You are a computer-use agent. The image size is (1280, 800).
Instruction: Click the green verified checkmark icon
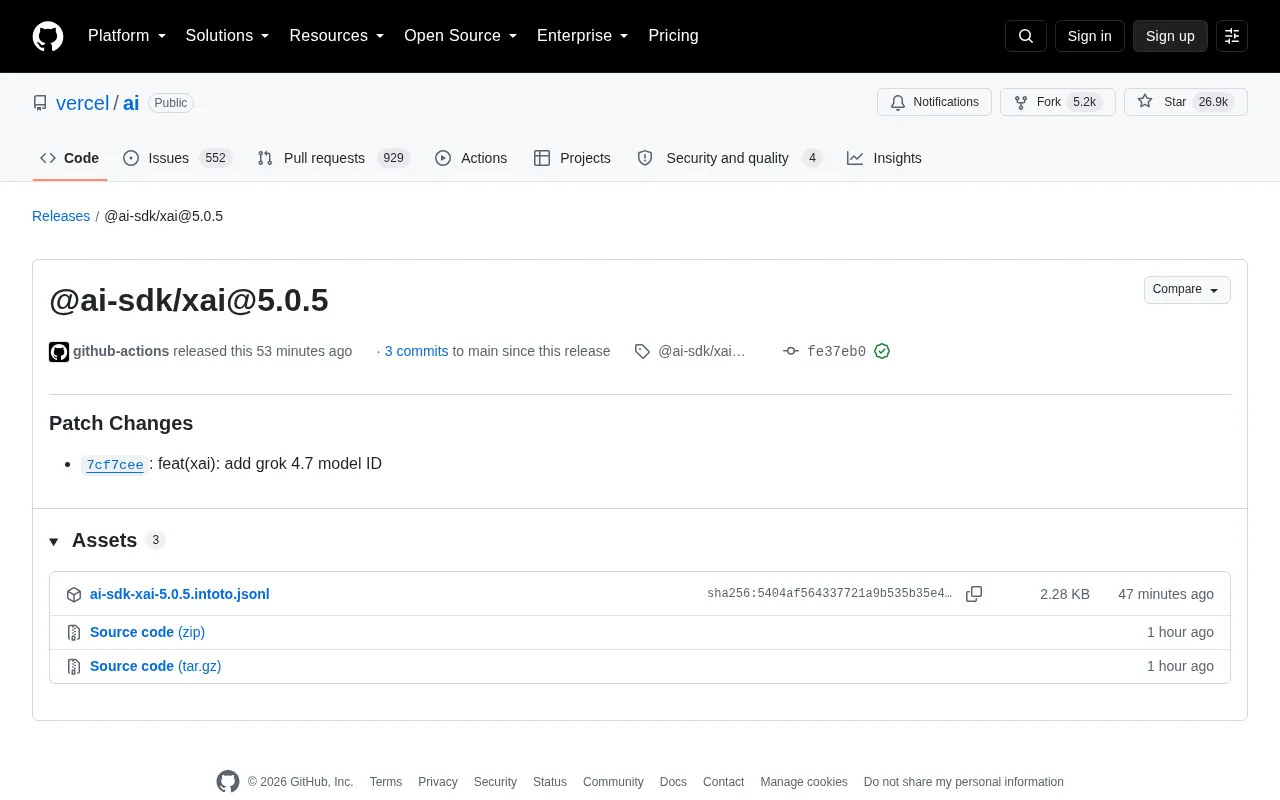click(x=882, y=351)
